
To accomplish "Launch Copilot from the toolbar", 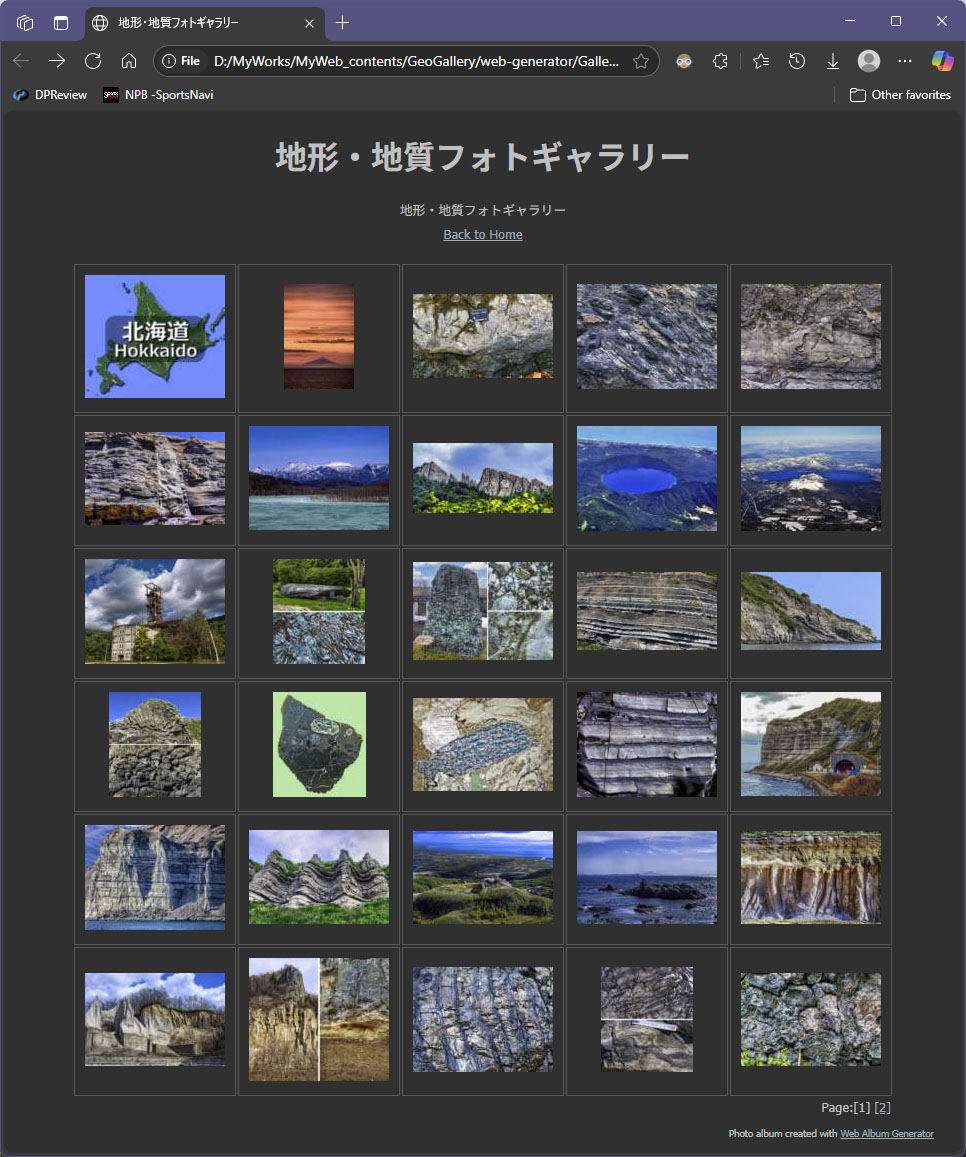I will (x=942, y=61).
